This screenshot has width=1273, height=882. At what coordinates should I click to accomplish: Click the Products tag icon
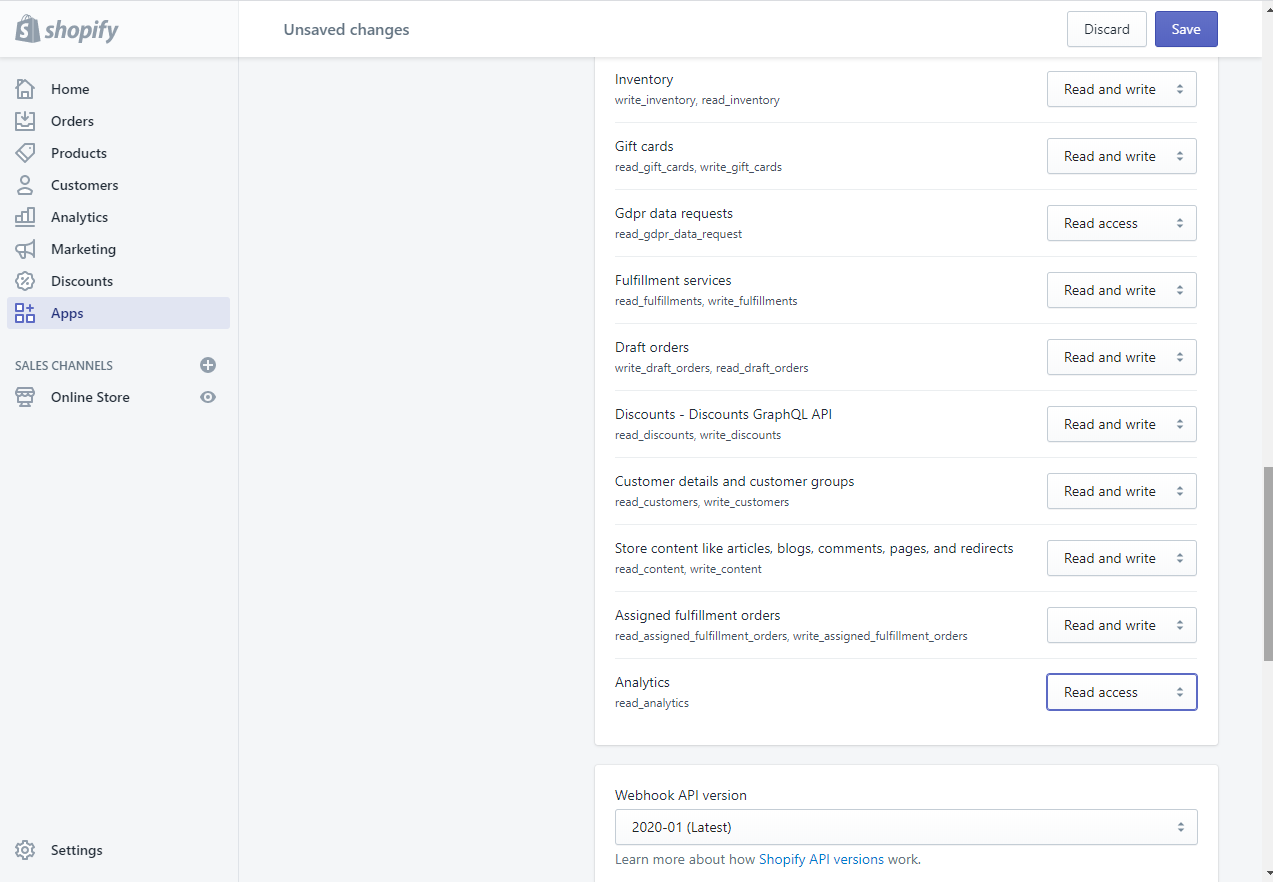point(25,153)
